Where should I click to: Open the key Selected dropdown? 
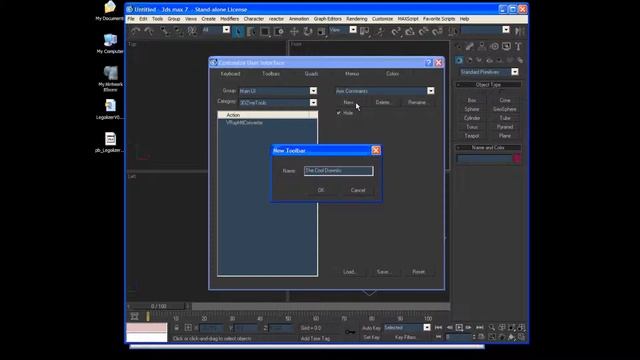coord(427,327)
